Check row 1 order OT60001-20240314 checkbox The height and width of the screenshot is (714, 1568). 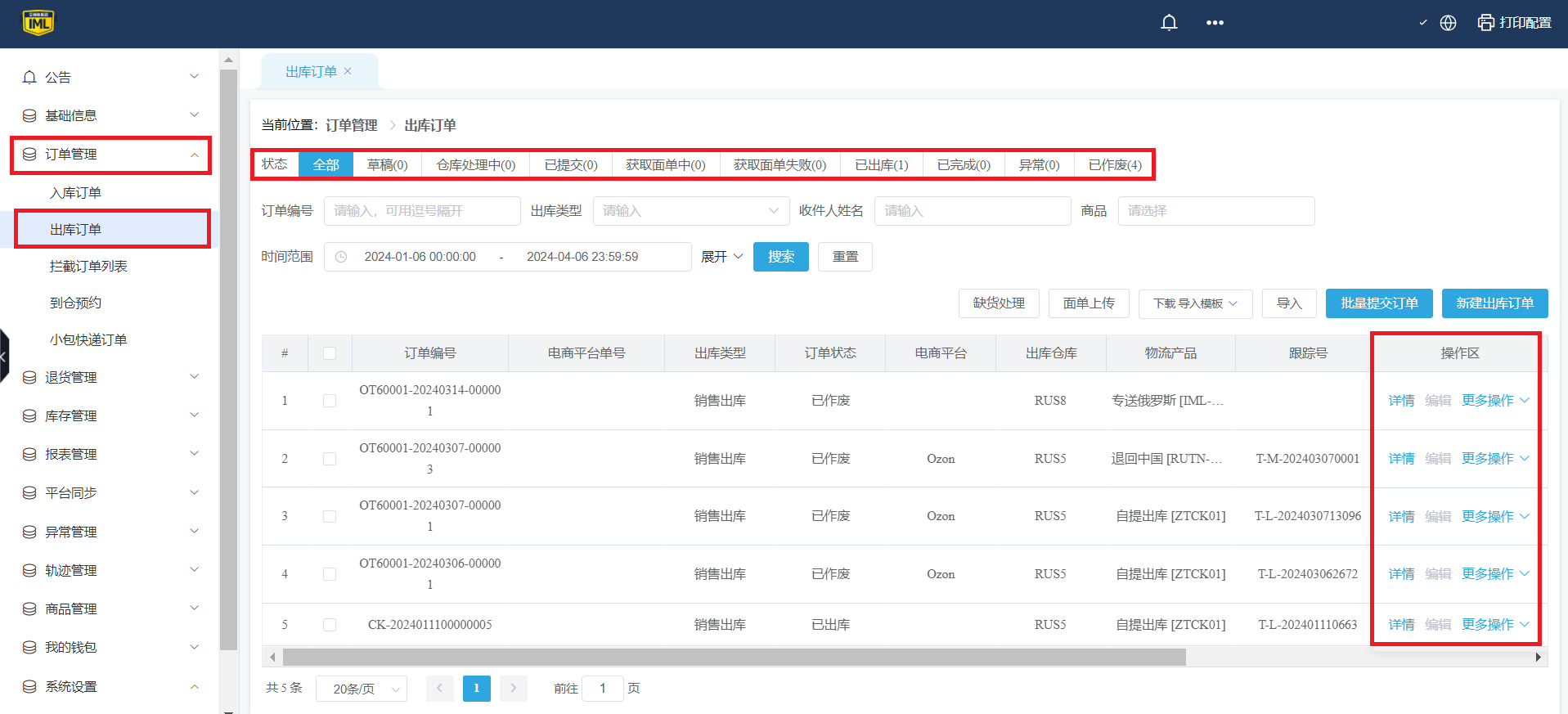click(x=330, y=401)
